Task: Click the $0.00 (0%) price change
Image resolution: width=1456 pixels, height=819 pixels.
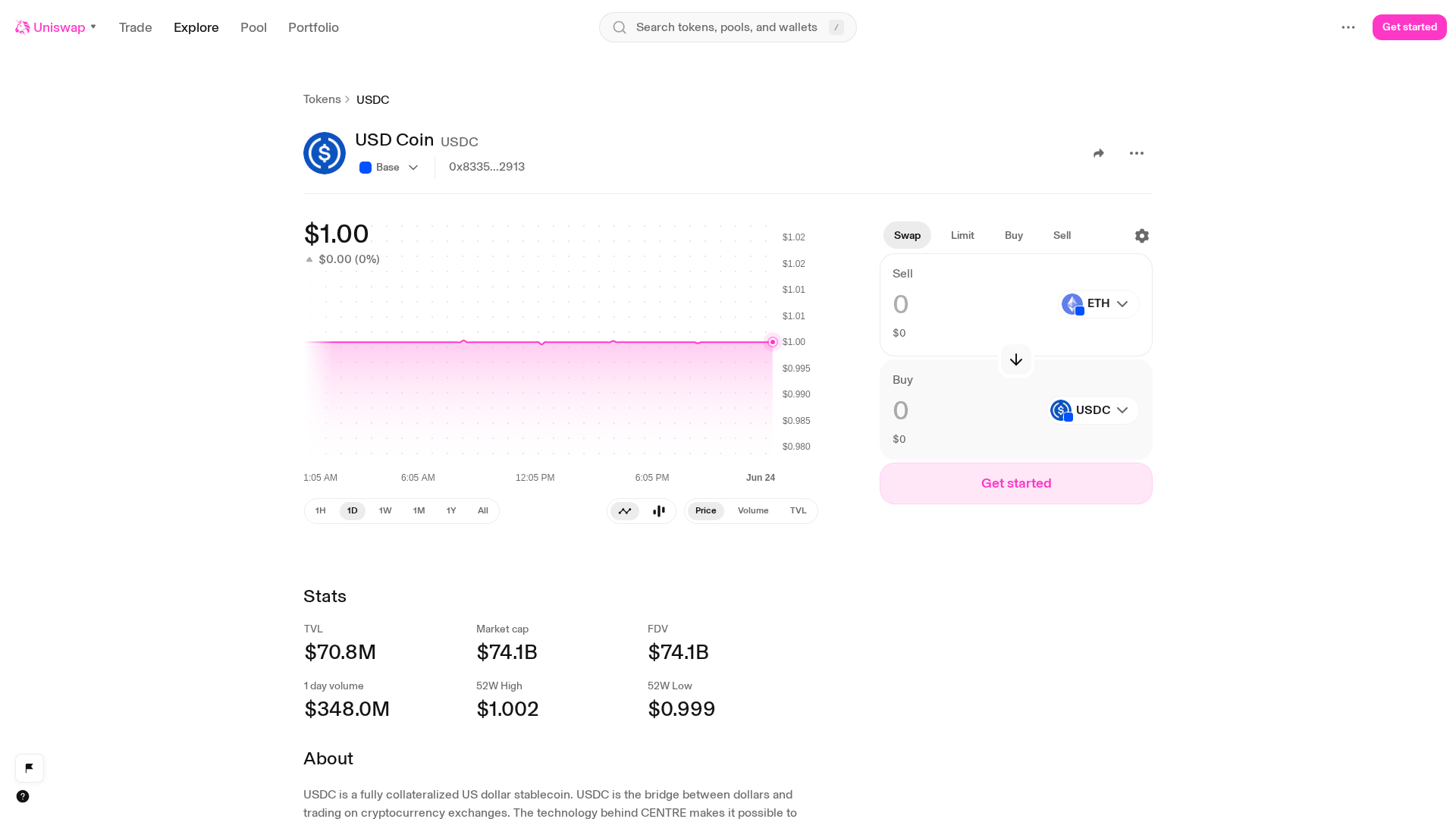Action: point(349,259)
